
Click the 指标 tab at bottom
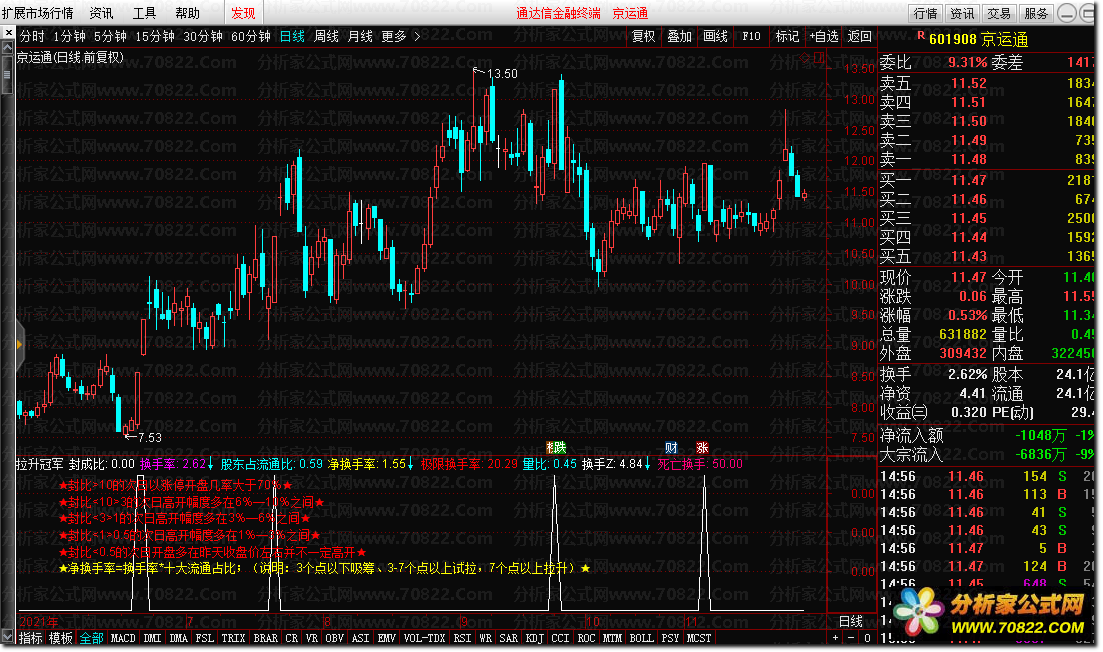pyautogui.click(x=30, y=638)
